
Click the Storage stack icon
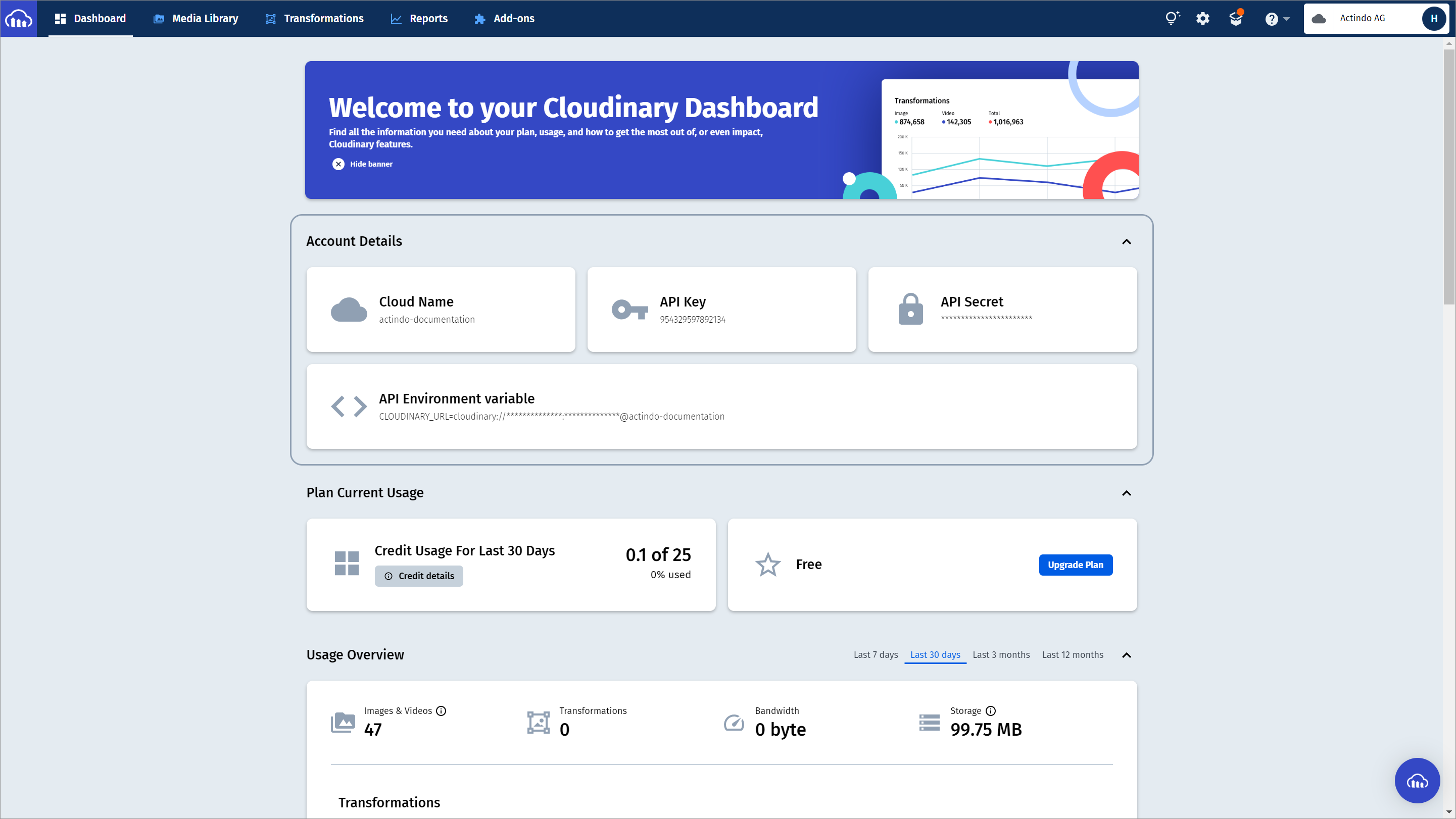click(929, 723)
